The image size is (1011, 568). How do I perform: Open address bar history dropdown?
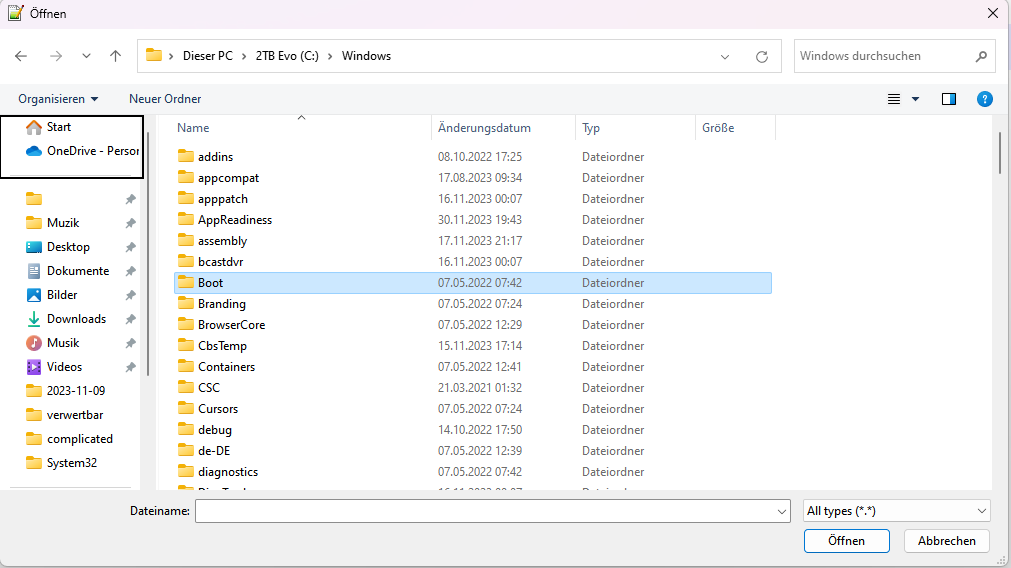pos(725,57)
